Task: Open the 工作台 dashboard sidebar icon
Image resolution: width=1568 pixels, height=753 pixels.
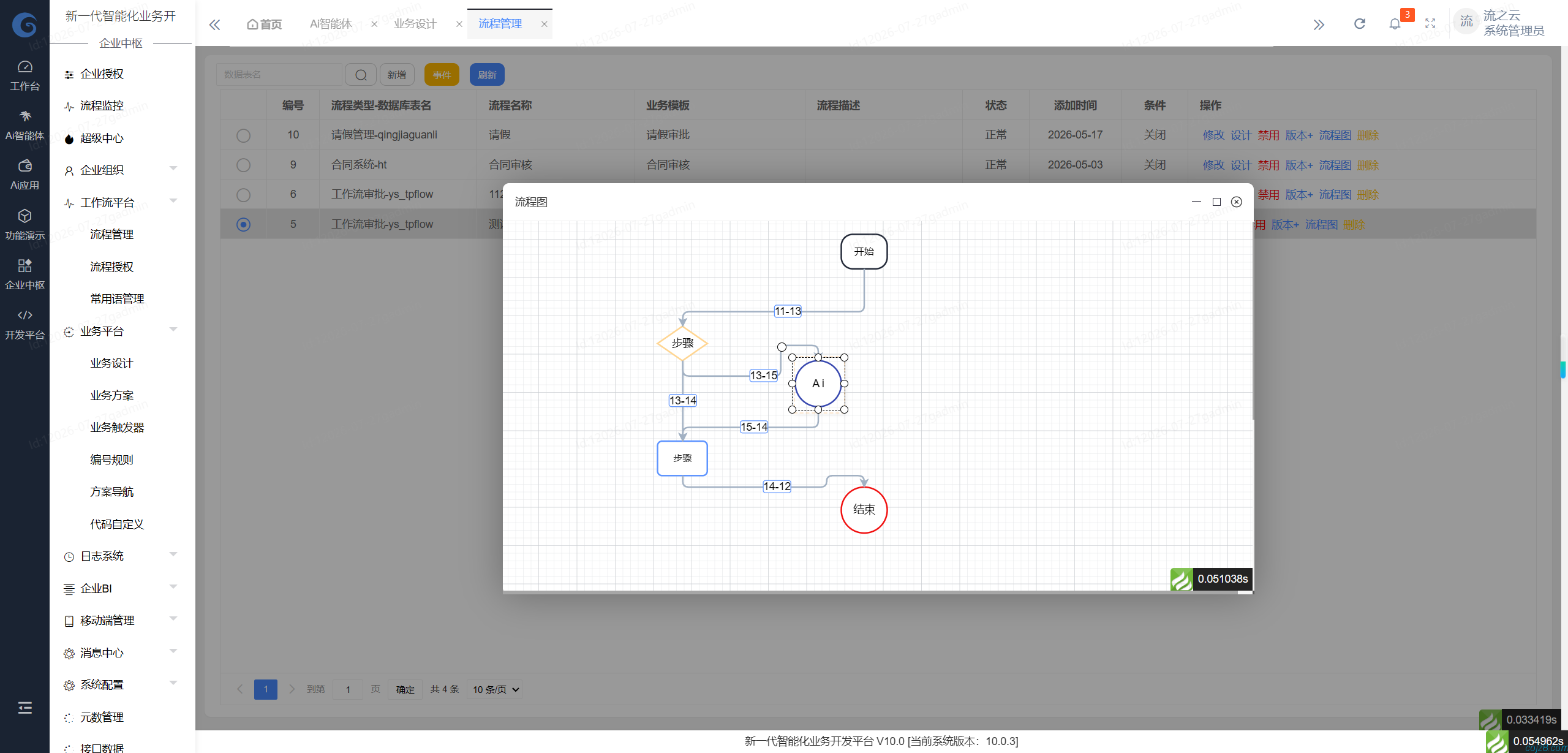Action: point(24,75)
